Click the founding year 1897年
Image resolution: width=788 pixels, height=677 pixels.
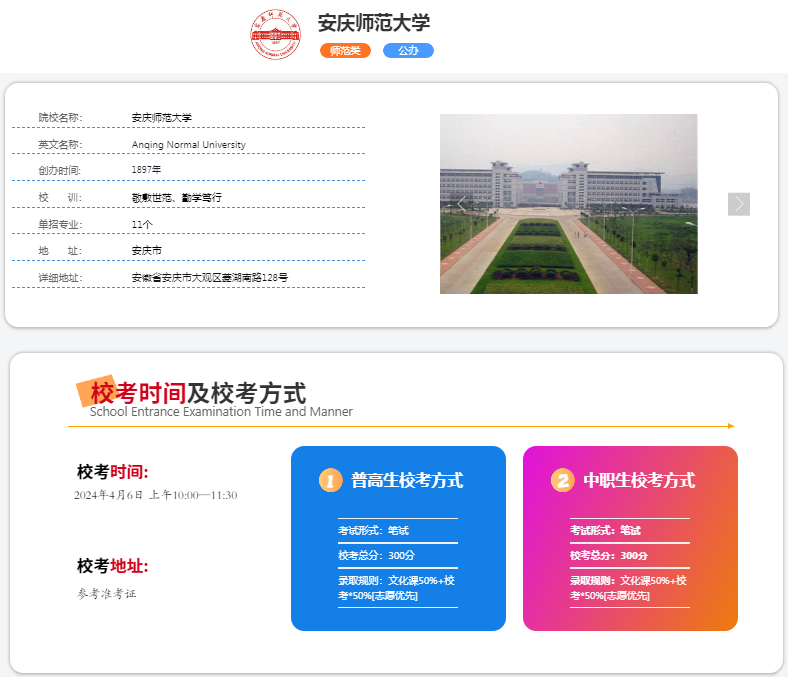[146, 170]
